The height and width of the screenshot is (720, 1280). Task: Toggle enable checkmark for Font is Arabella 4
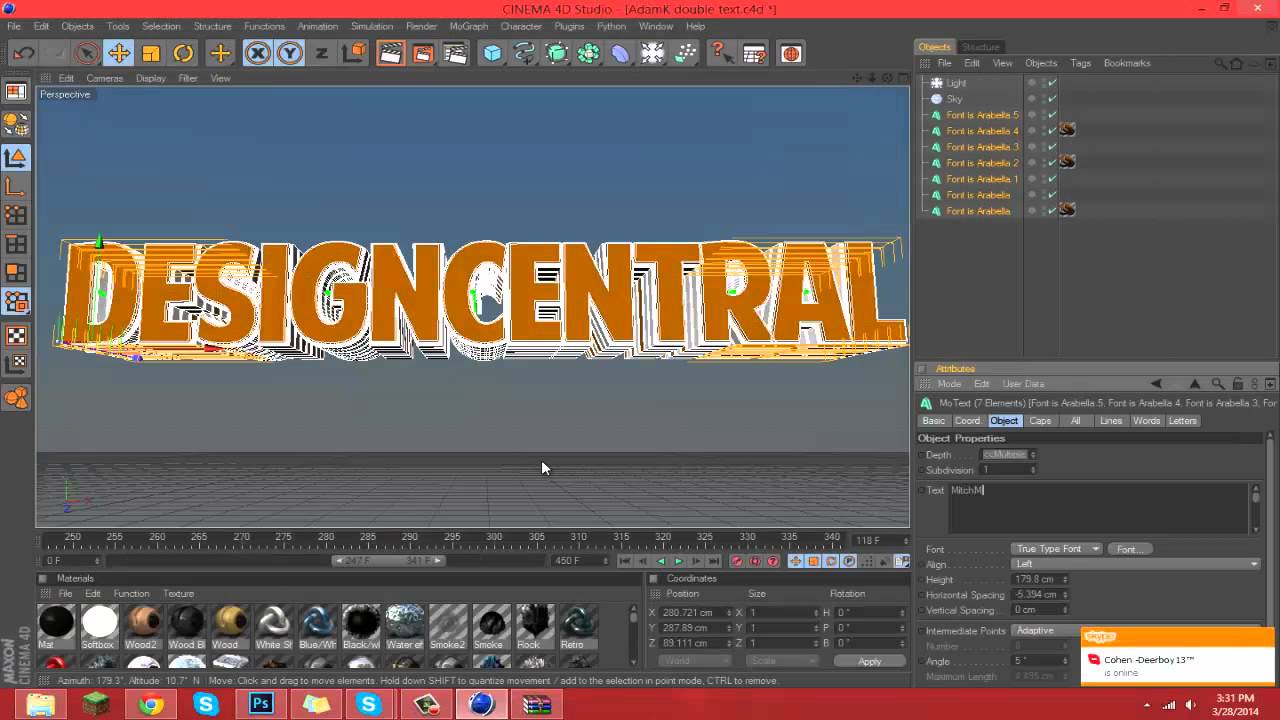[1052, 131]
